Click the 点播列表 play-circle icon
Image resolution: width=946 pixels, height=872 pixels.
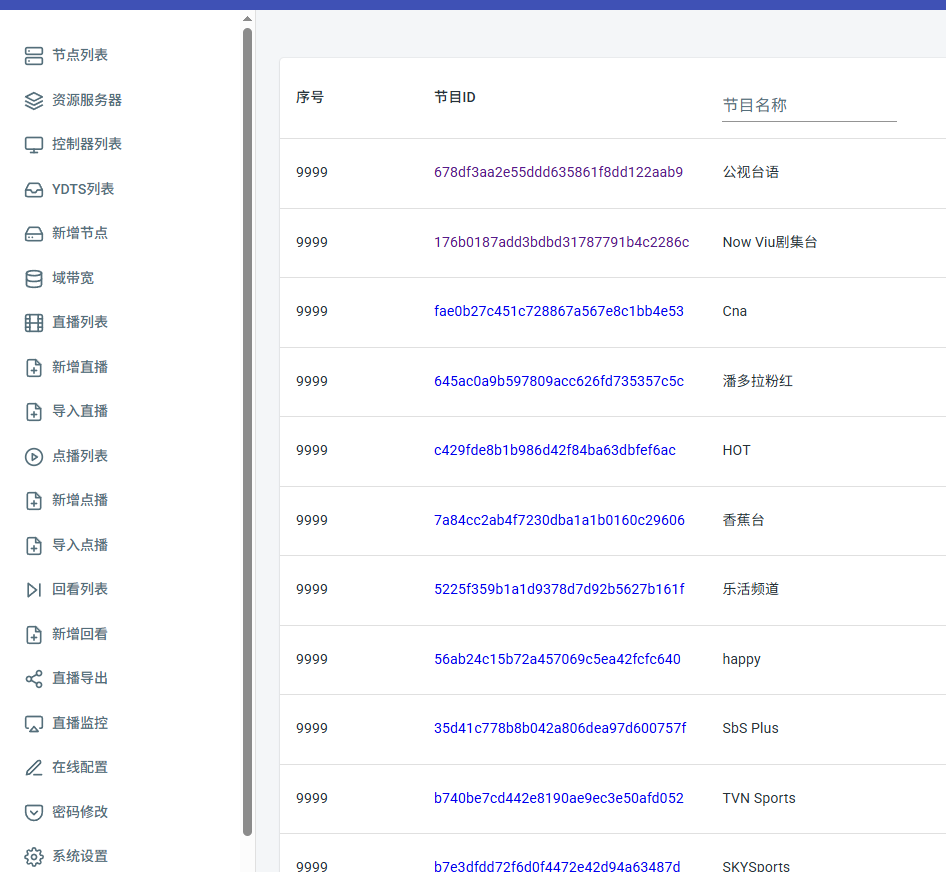pyautogui.click(x=34, y=456)
